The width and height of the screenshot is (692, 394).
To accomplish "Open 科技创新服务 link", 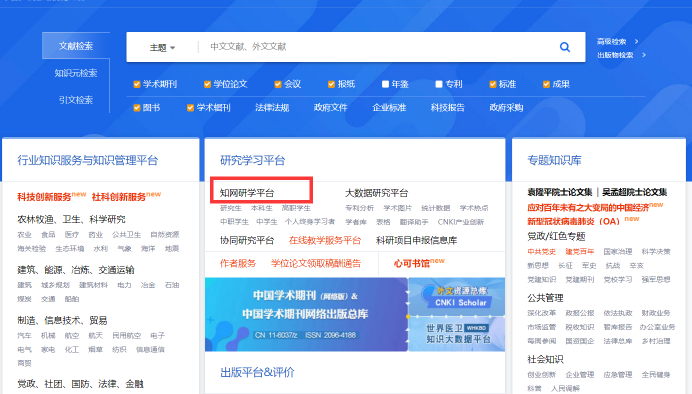I will [x=44, y=197].
